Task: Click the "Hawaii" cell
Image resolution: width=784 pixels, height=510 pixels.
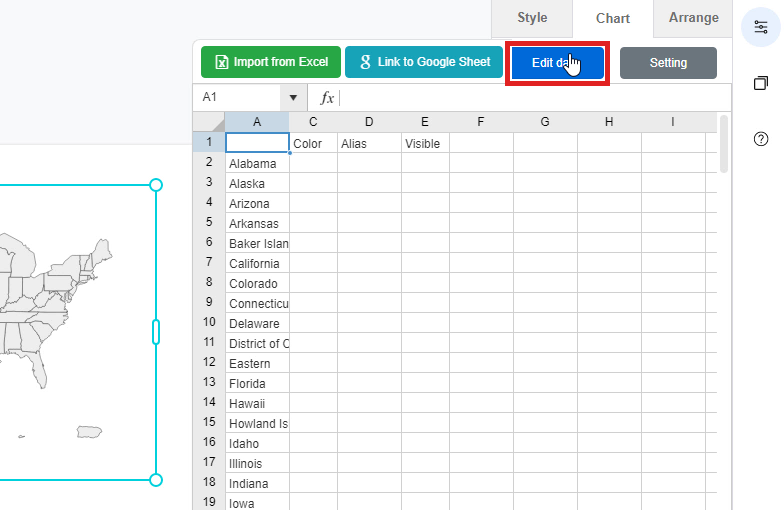Action: tap(257, 404)
